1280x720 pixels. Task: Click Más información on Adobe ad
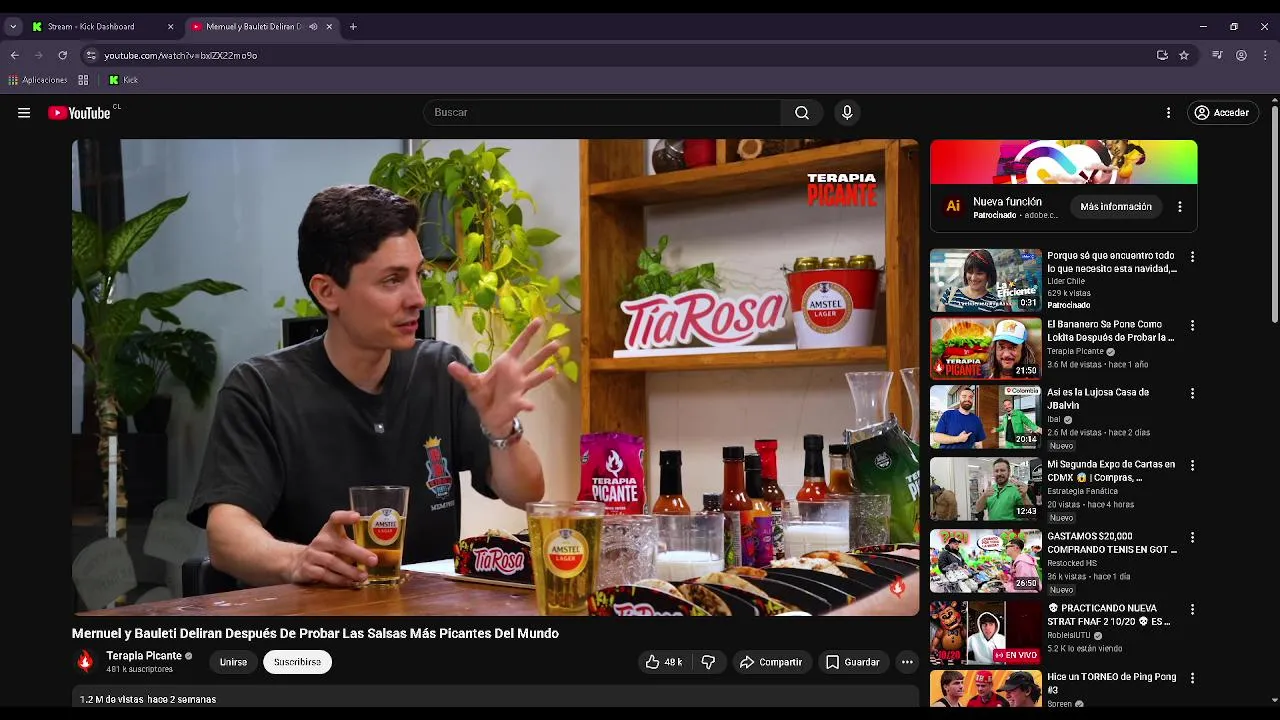(1116, 207)
